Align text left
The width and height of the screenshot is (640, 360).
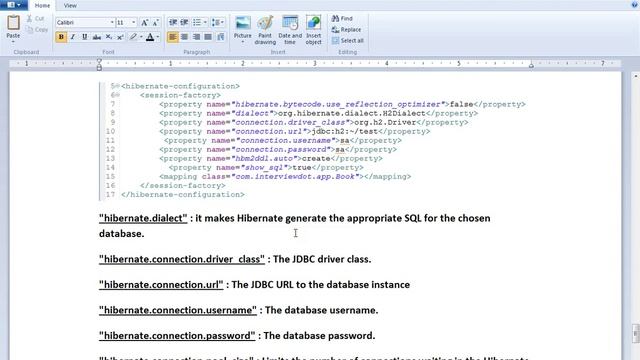pyautogui.click(x=173, y=37)
